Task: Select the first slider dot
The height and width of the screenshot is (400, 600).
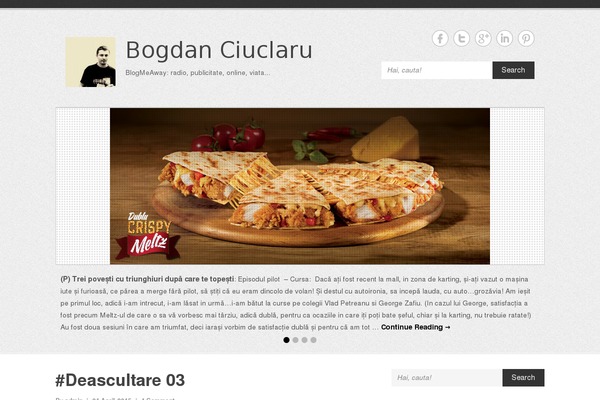Action: coord(286,340)
